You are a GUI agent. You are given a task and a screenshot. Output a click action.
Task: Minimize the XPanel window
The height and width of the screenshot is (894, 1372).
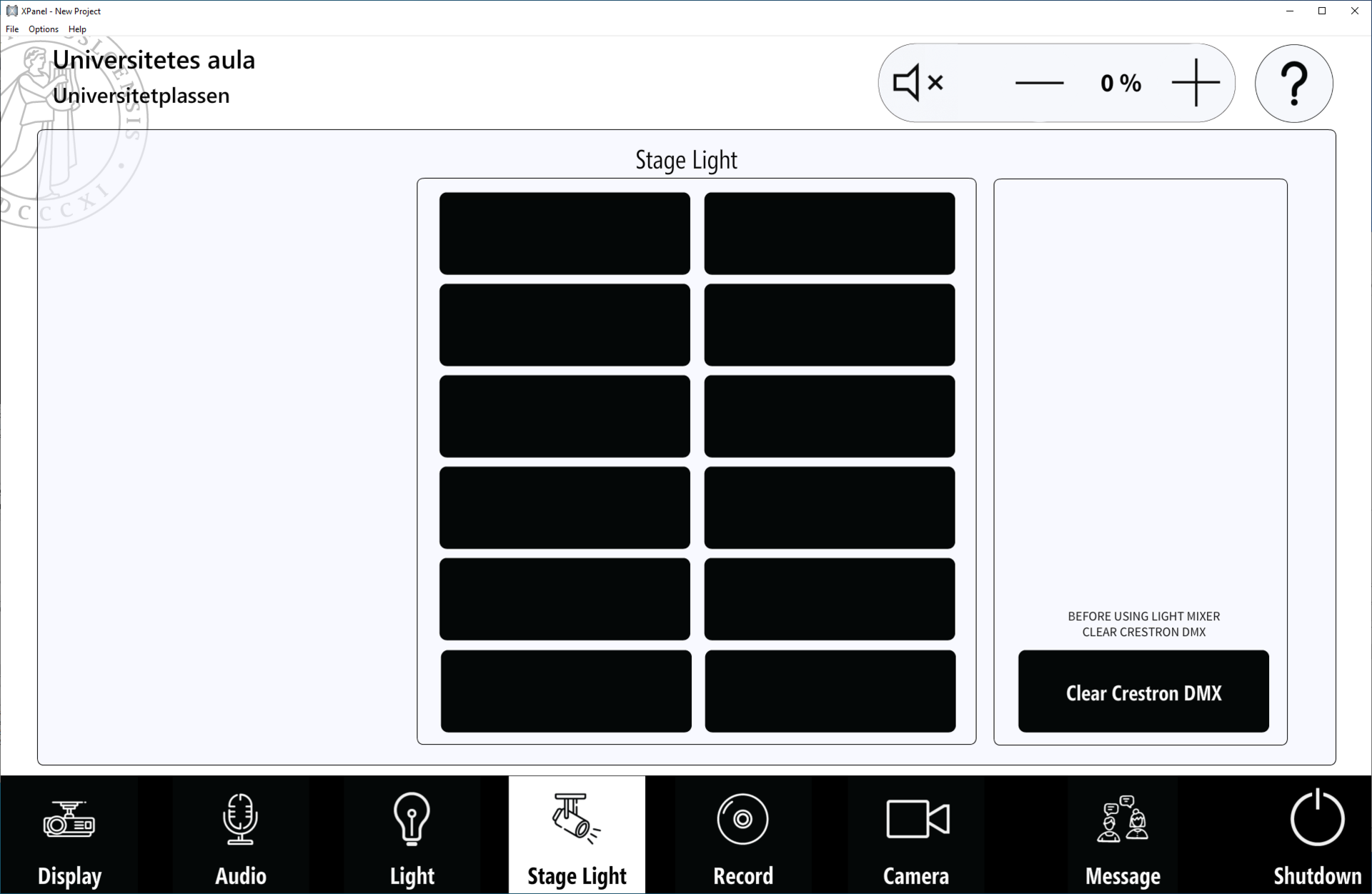click(x=1290, y=11)
